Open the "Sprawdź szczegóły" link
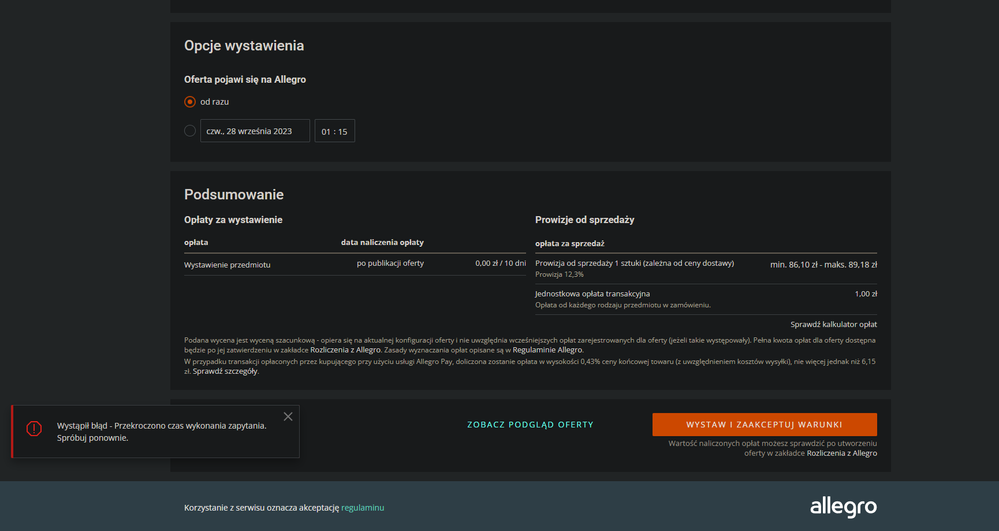 tap(225, 371)
